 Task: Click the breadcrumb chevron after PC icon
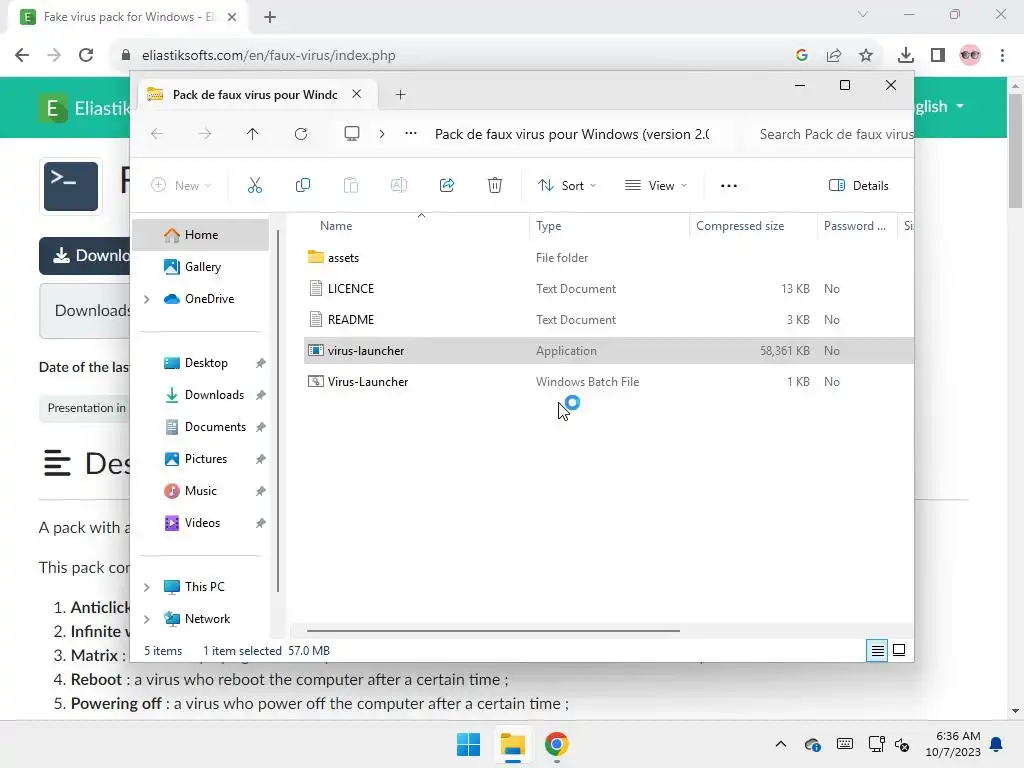coord(382,134)
